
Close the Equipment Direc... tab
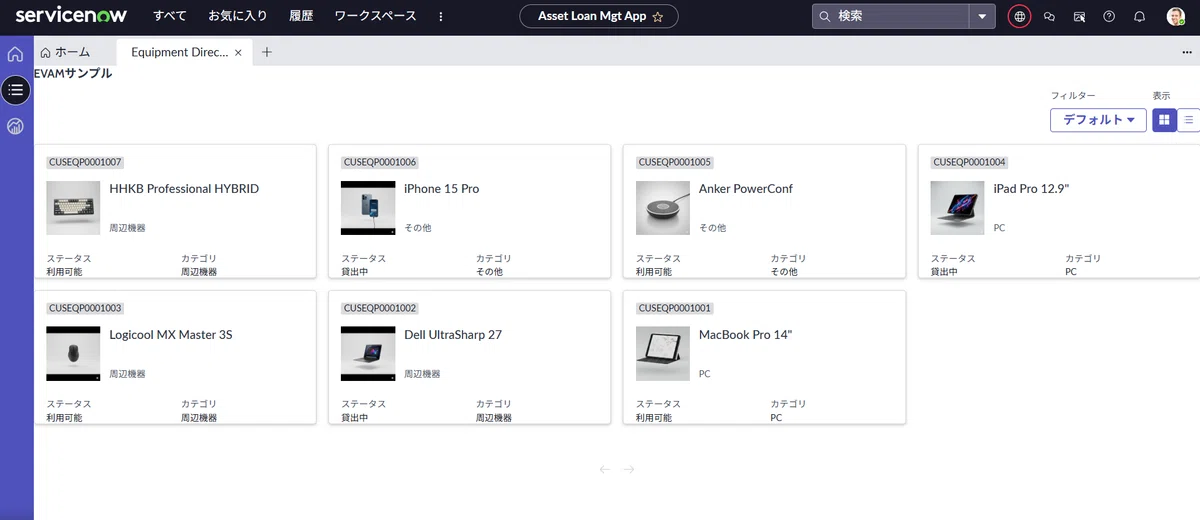click(x=238, y=53)
